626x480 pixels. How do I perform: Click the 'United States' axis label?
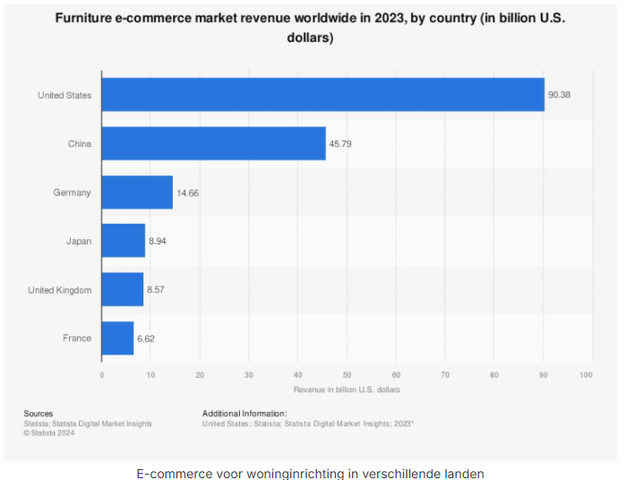pyautogui.click(x=64, y=95)
